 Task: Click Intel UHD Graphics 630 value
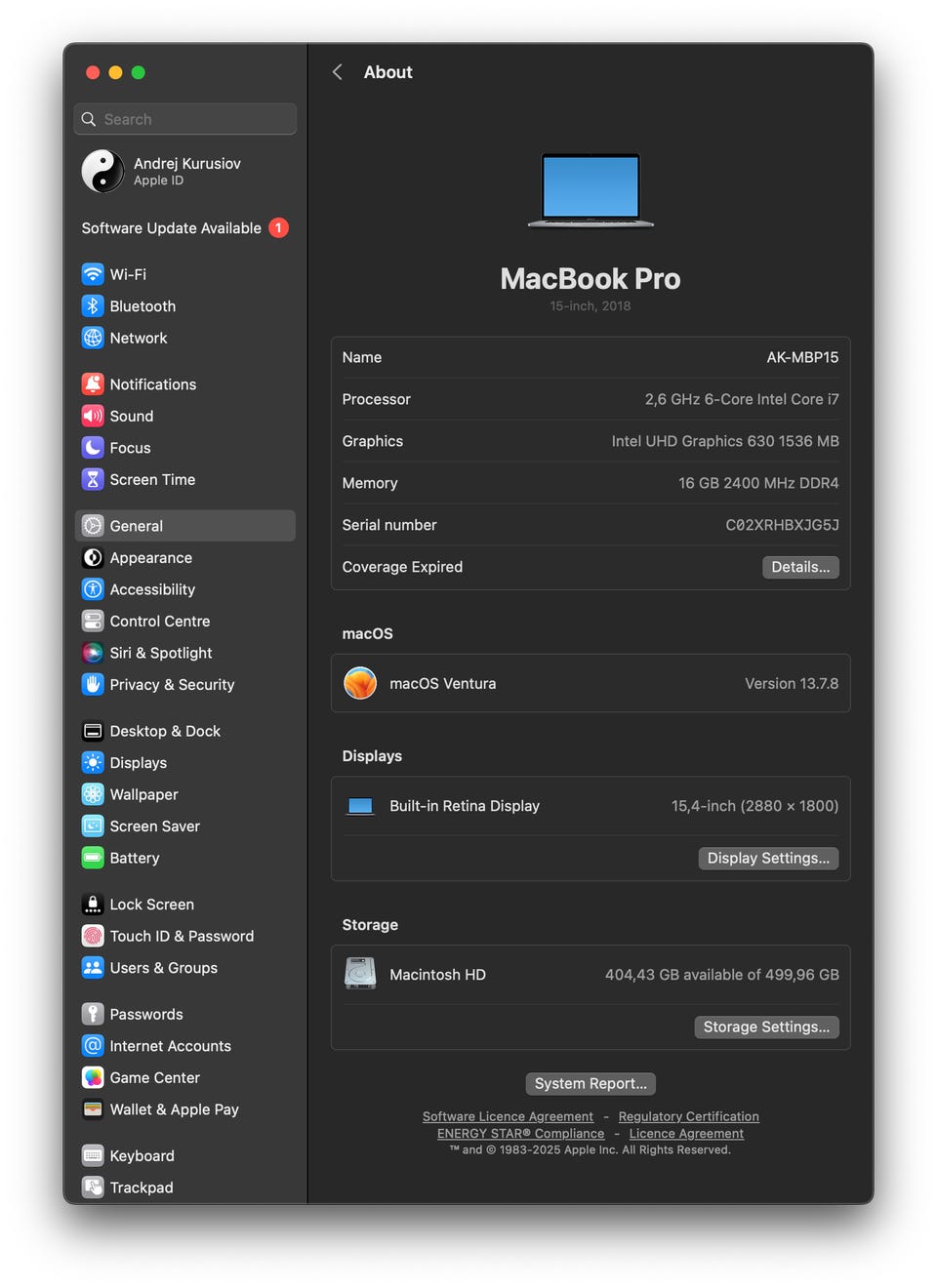[x=725, y=441]
